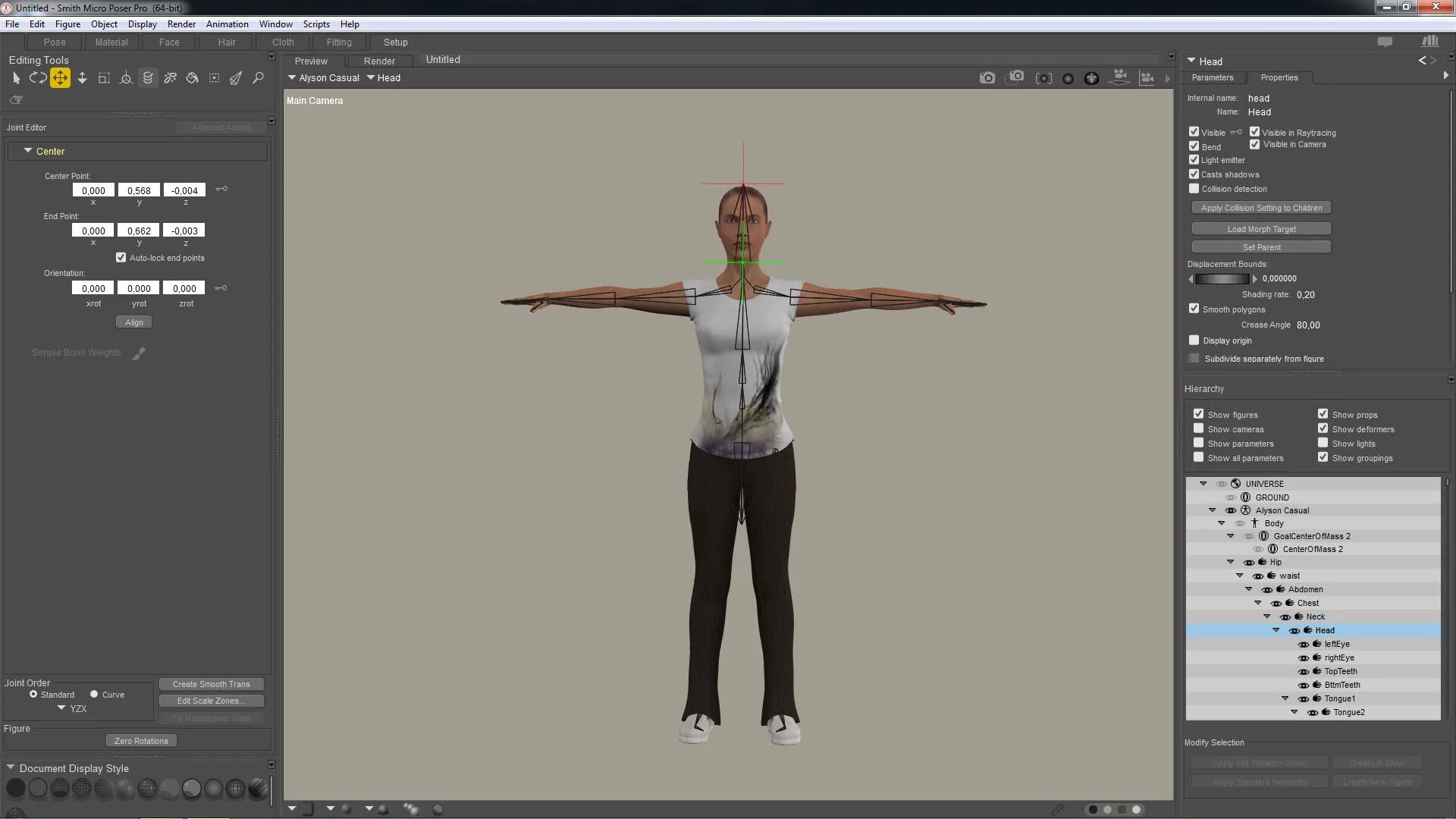Open the Render menu
1456x819 pixels.
(181, 24)
